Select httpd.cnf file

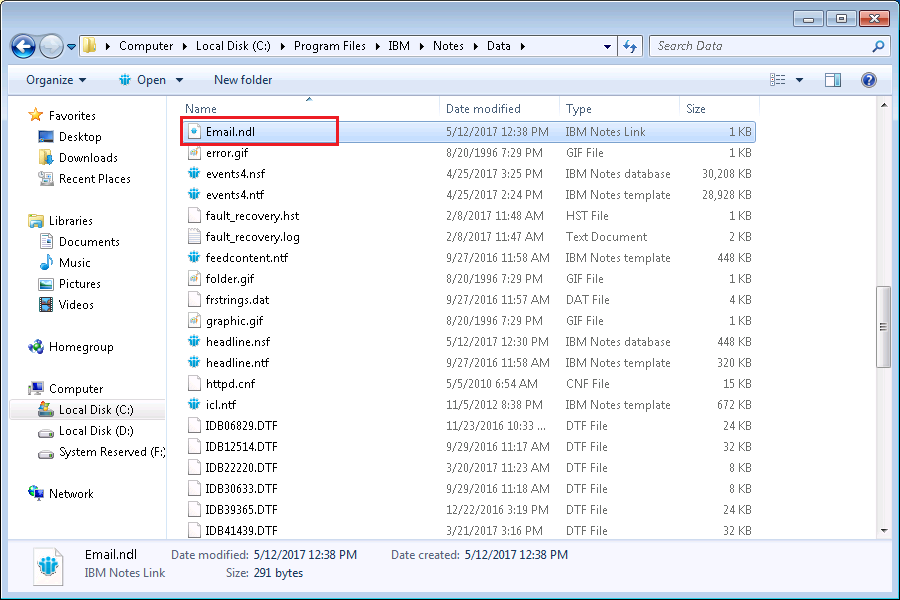230,384
